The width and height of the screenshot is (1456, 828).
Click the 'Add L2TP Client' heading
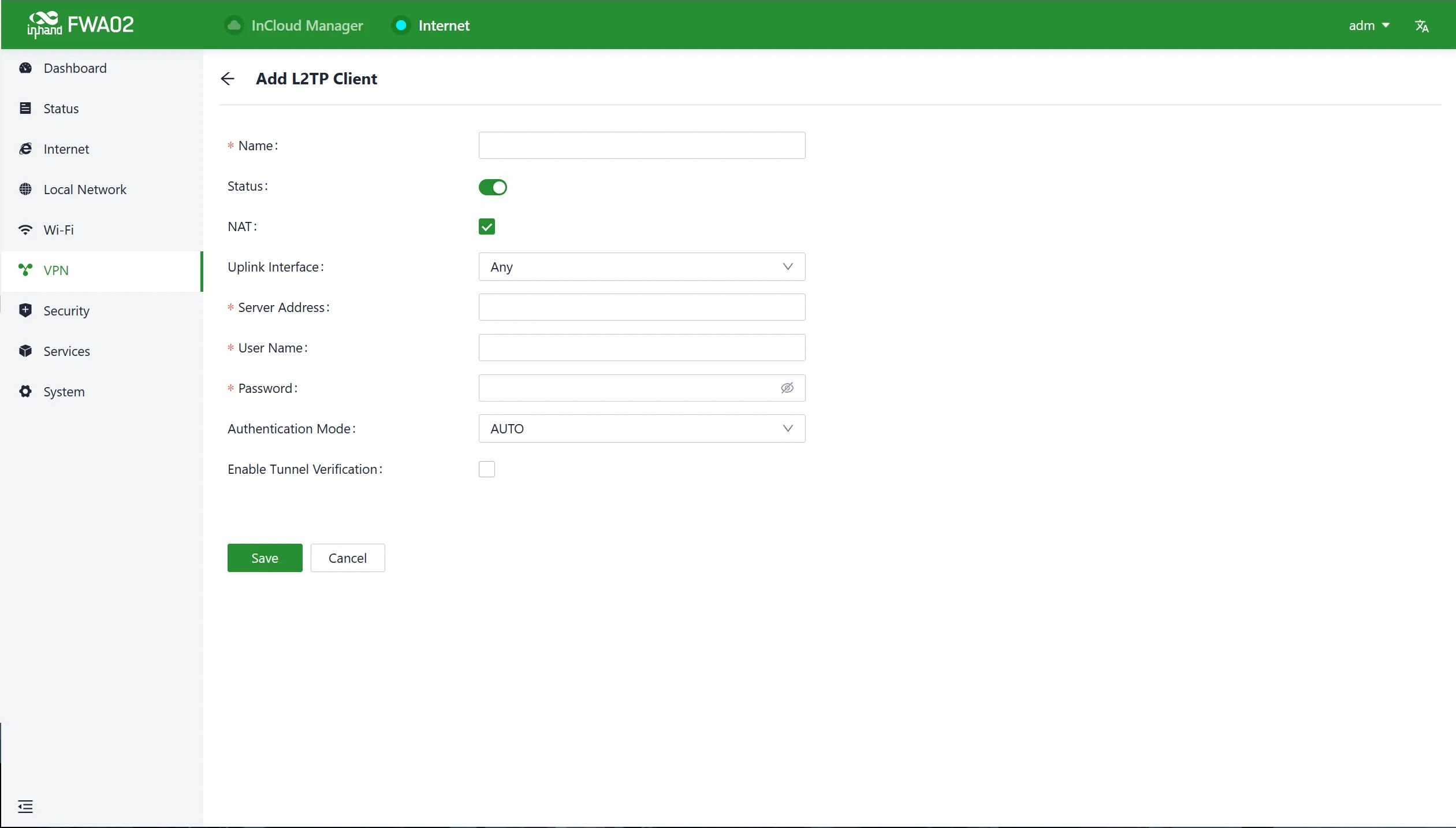316,79
